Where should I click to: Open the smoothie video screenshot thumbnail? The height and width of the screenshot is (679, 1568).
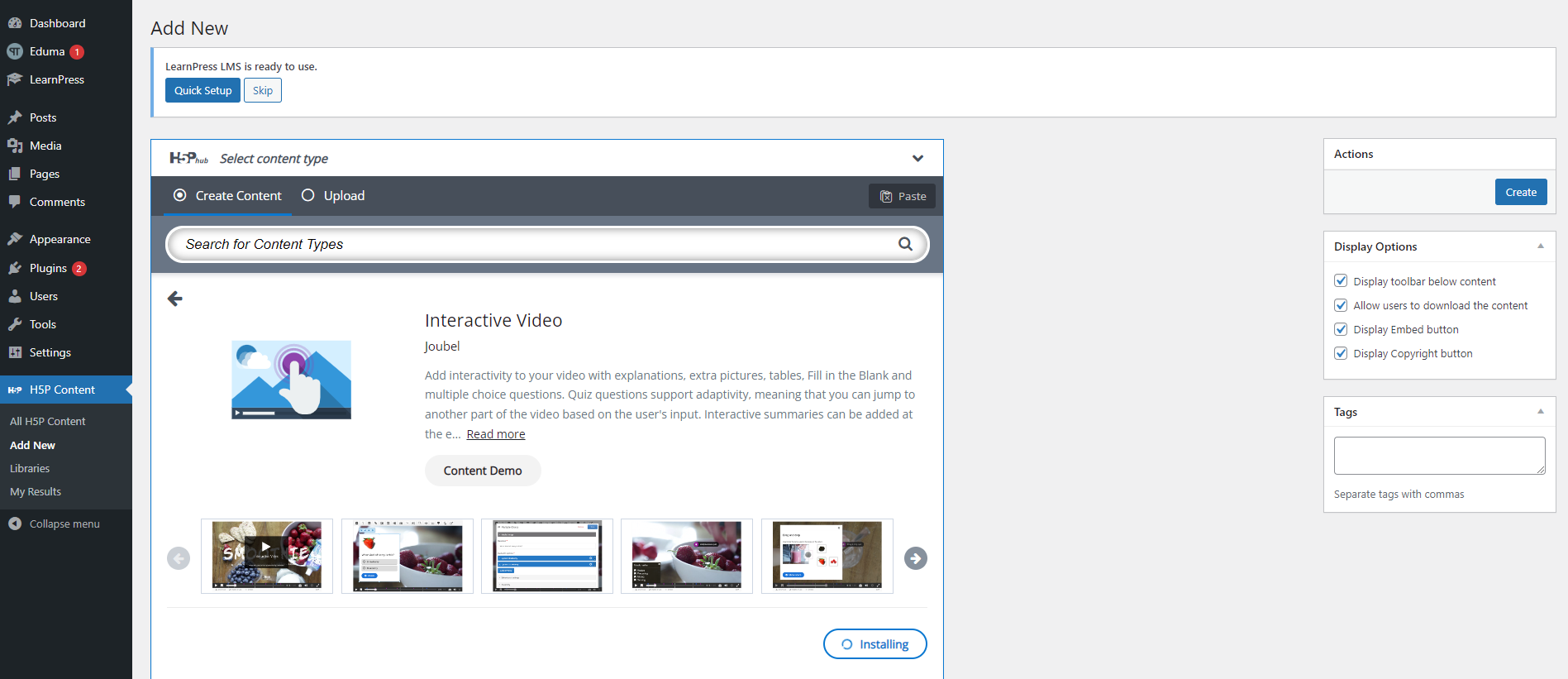pos(267,556)
